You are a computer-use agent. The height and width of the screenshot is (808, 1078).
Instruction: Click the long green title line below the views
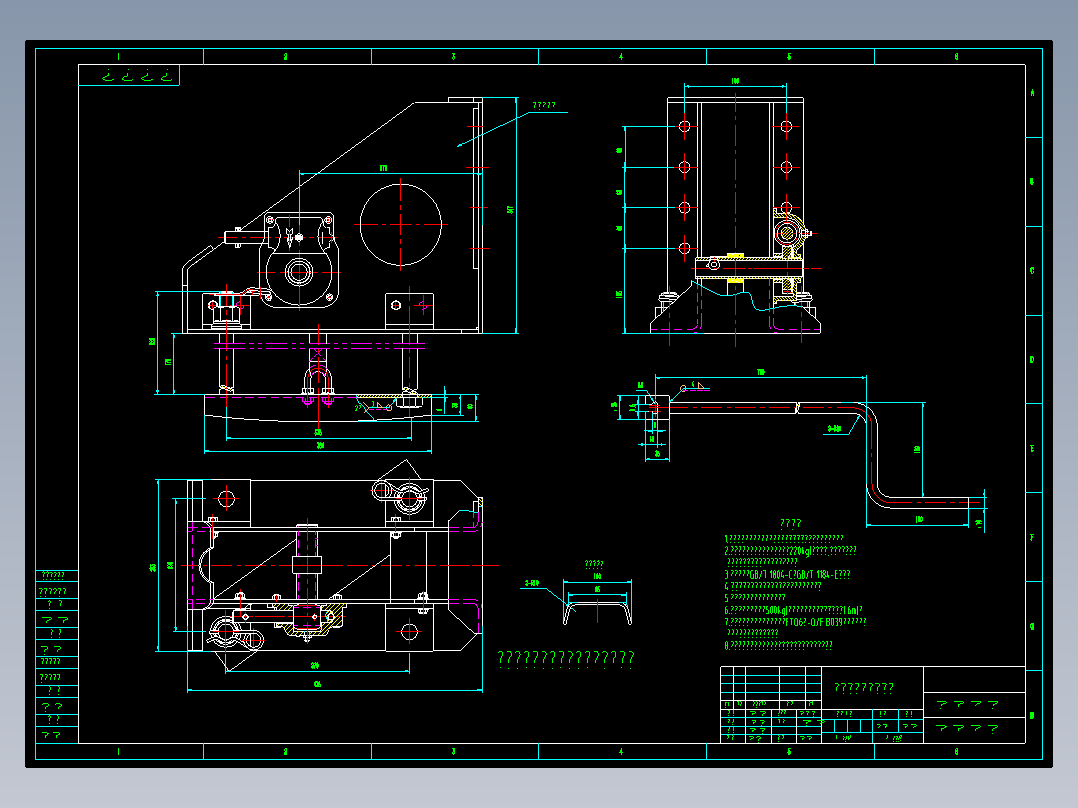565,659
